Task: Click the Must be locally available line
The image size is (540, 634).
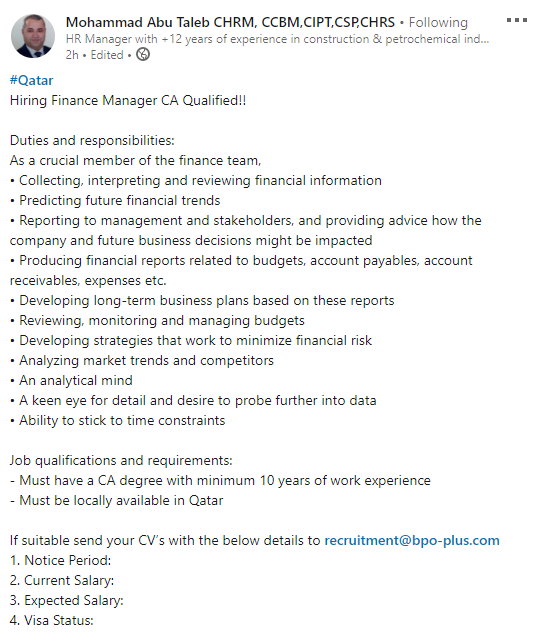Action: pyautogui.click(x=116, y=500)
